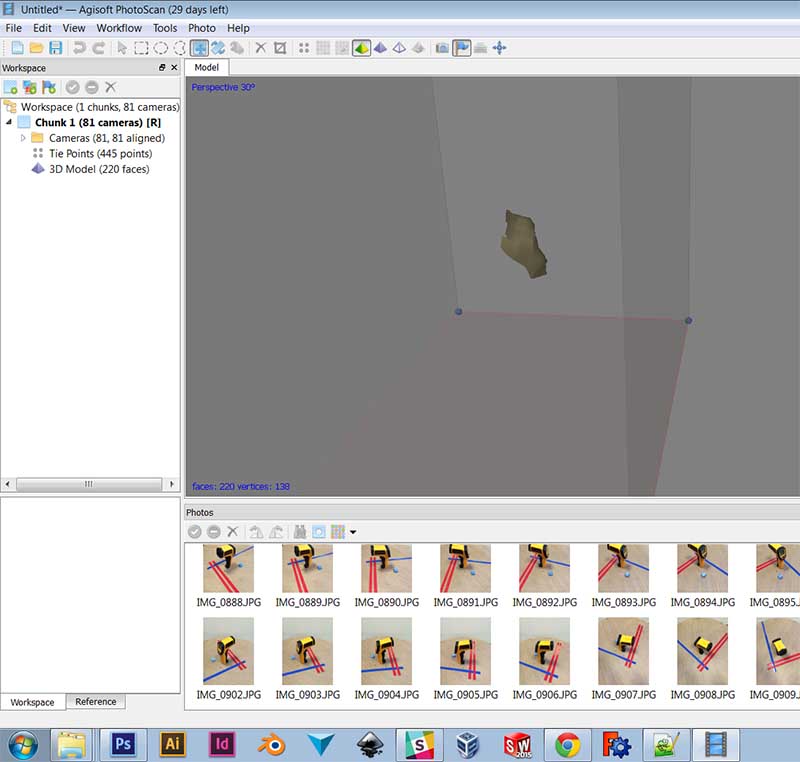The width and height of the screenshot is (800, 762).
Task: Show the dense cloud classes view icon
Action: coord(342,48)
